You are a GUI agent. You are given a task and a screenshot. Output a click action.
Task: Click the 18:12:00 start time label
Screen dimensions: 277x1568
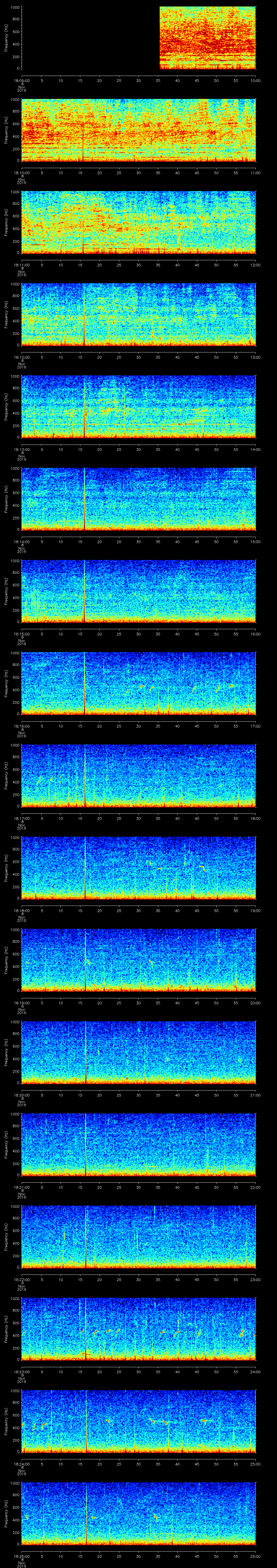point(21,357)
